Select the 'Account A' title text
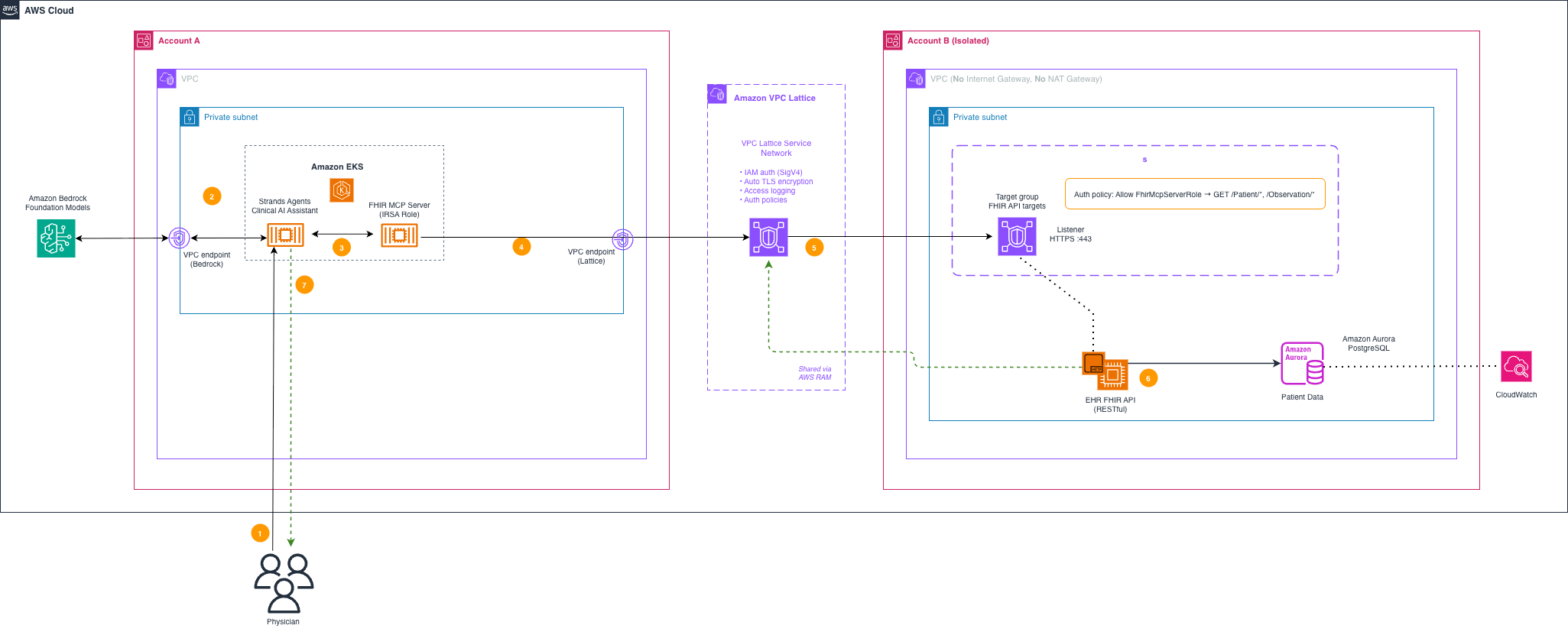Screen dimensions: 1568x635 coord(179,40)
